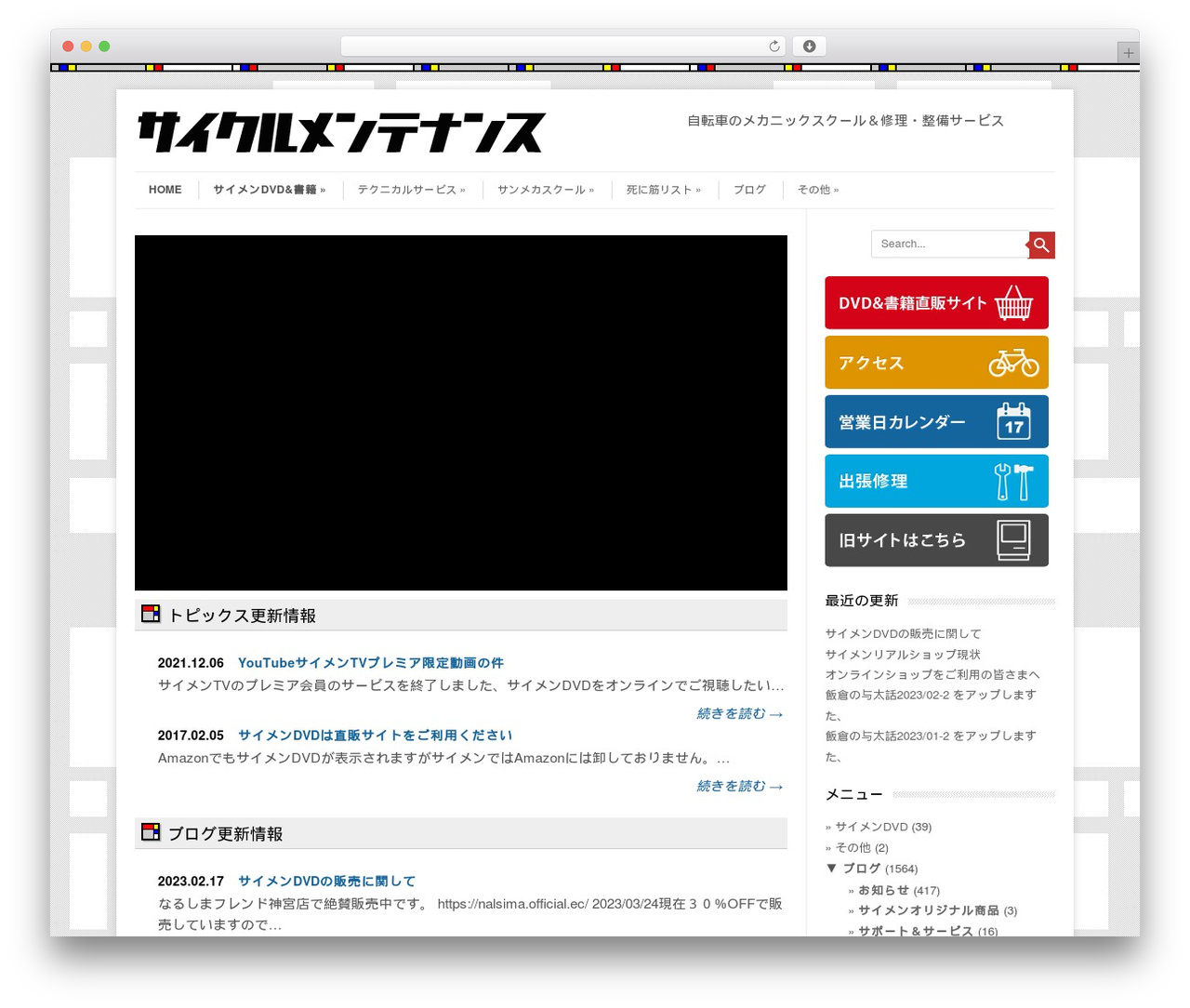Expand the 死に筋リスト menu
This screenshot has width=1190, height=1008.
click(x=664, y=190)
